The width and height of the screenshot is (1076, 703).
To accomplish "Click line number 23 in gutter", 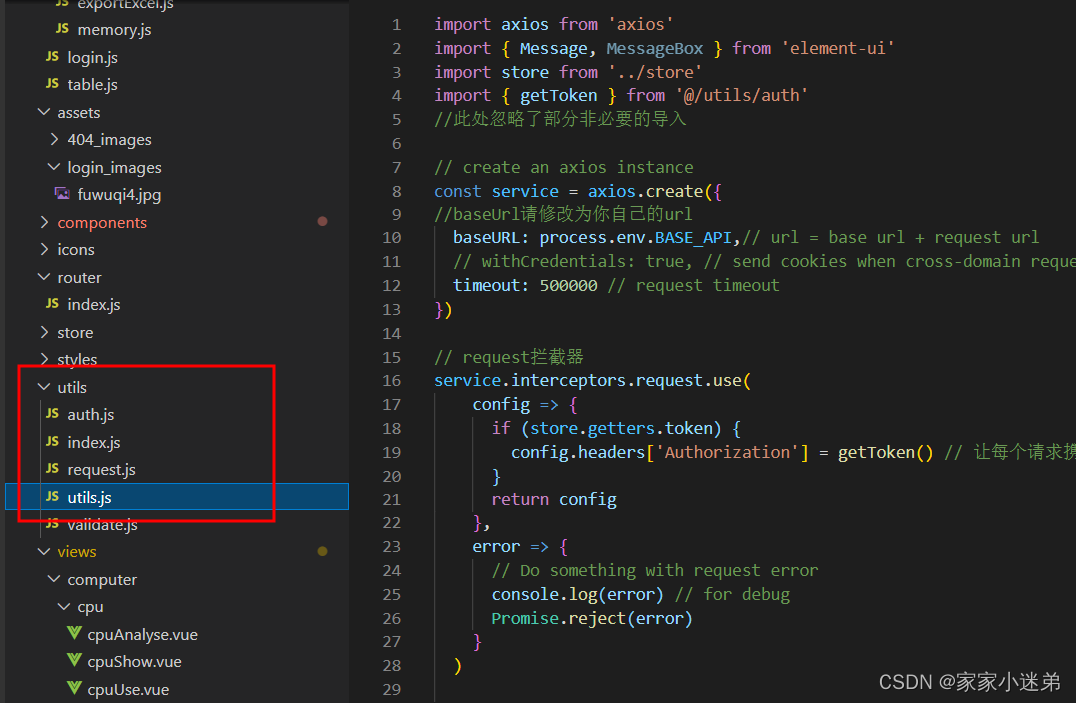I will tap(392, 546).
